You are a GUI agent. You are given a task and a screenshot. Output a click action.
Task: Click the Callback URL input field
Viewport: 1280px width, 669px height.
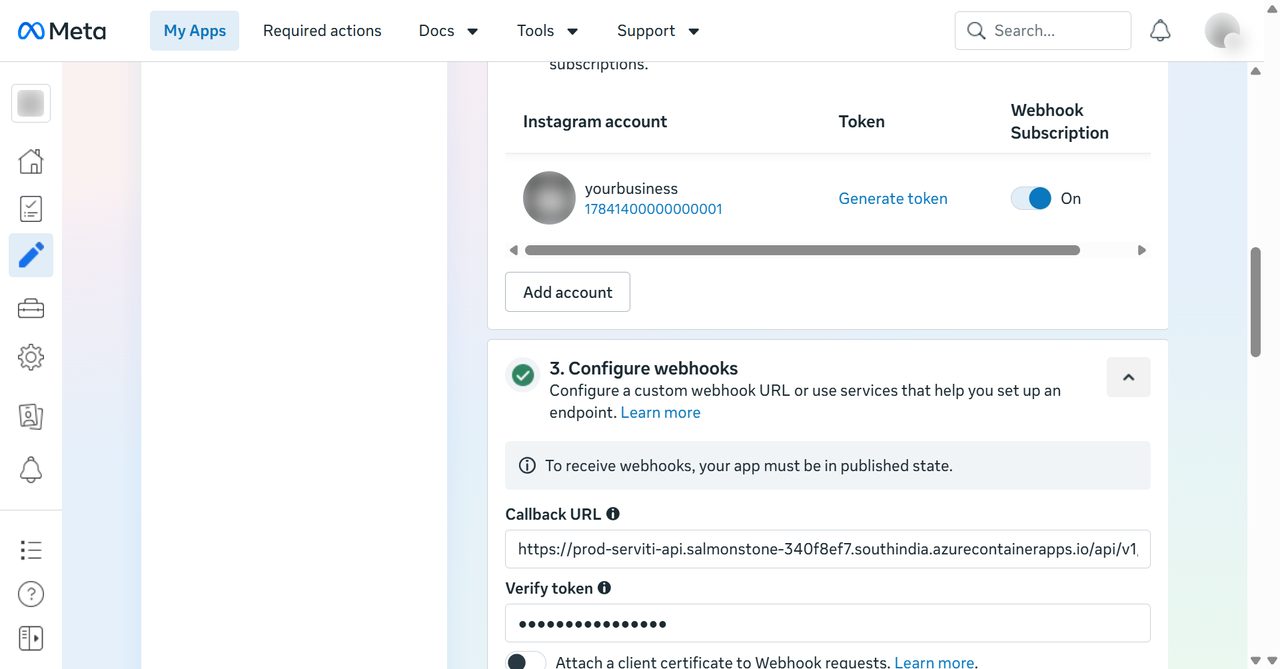point(828,549)
